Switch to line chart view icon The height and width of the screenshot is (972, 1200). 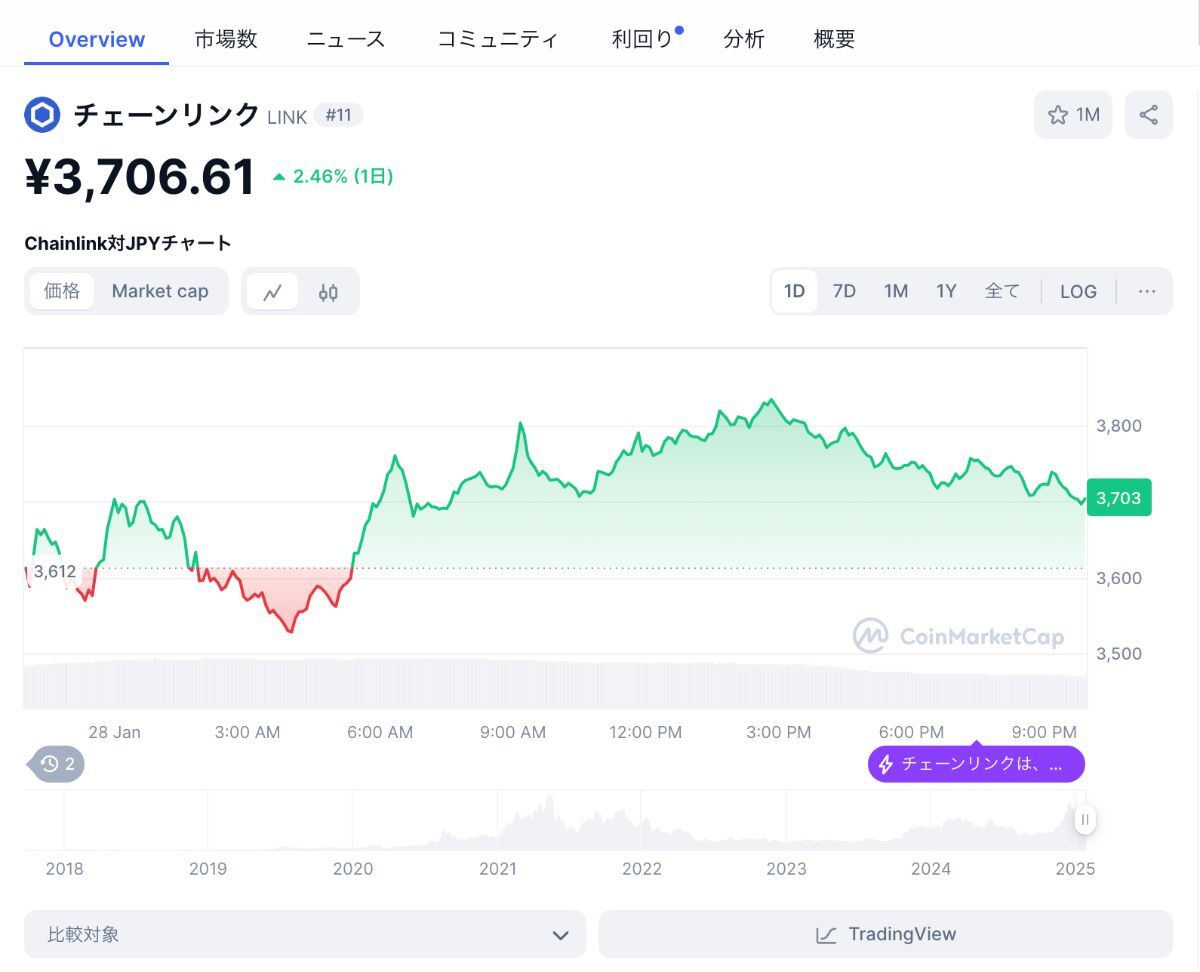273,292
